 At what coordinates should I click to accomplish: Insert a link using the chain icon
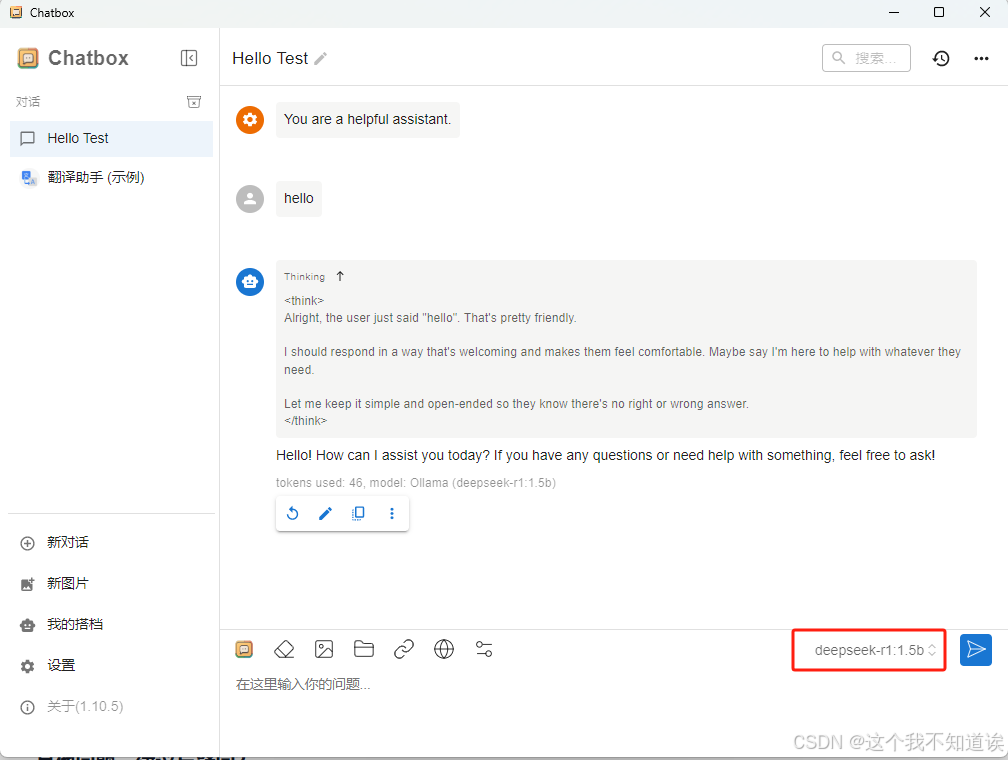tap(404, 649)
